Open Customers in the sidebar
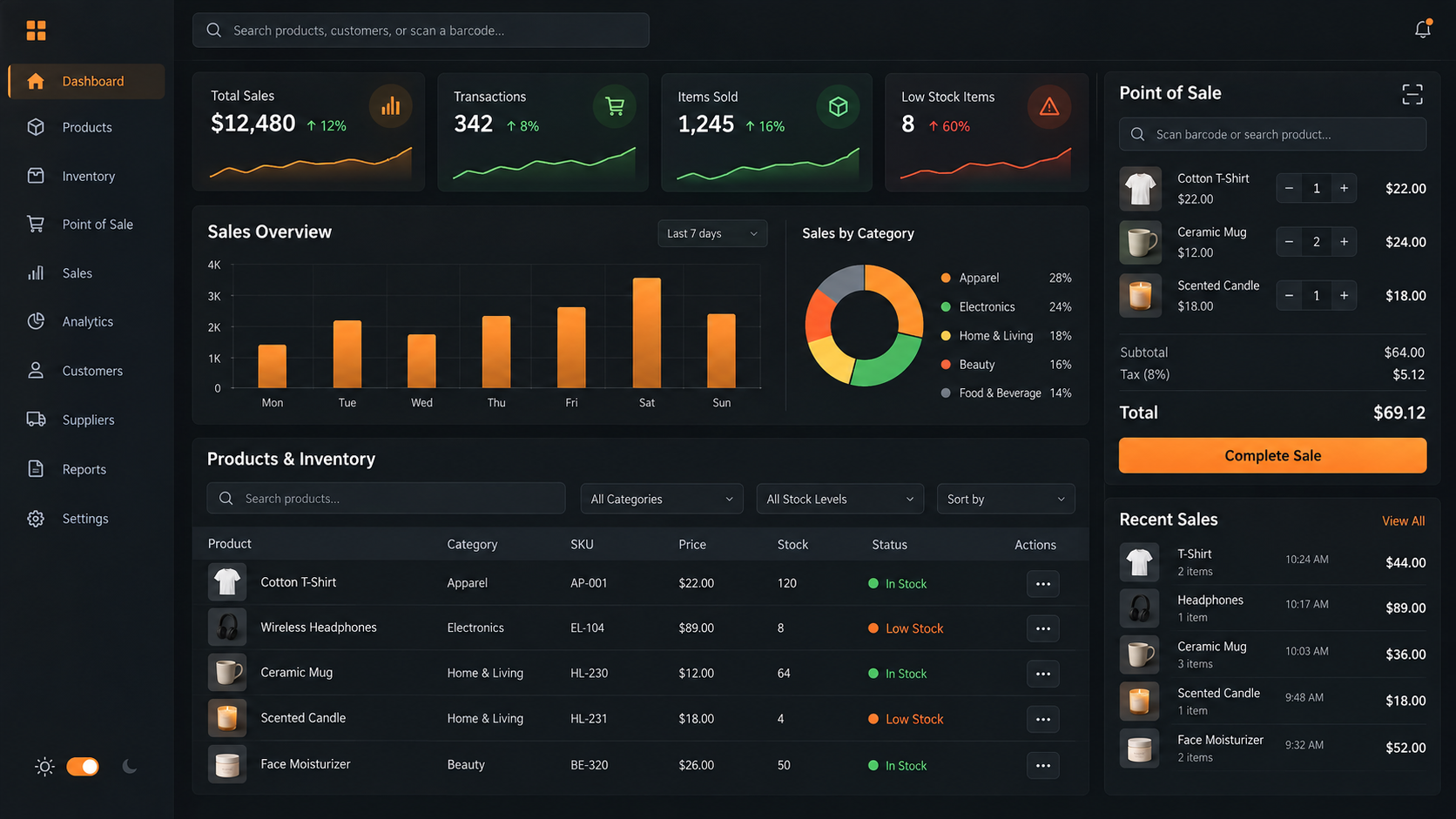 pos(86,371)
